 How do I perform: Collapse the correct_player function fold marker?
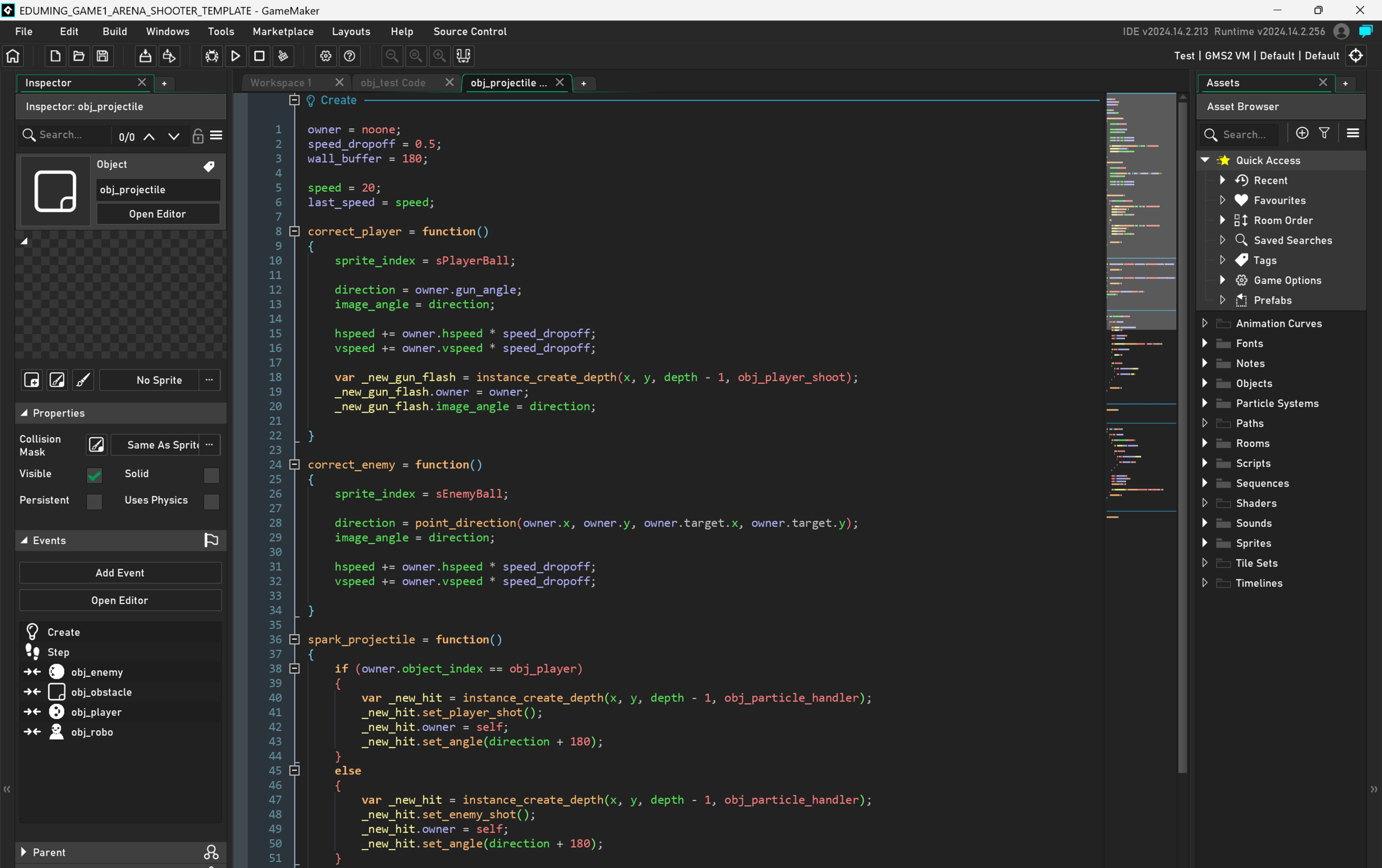[x=294, y=231]
